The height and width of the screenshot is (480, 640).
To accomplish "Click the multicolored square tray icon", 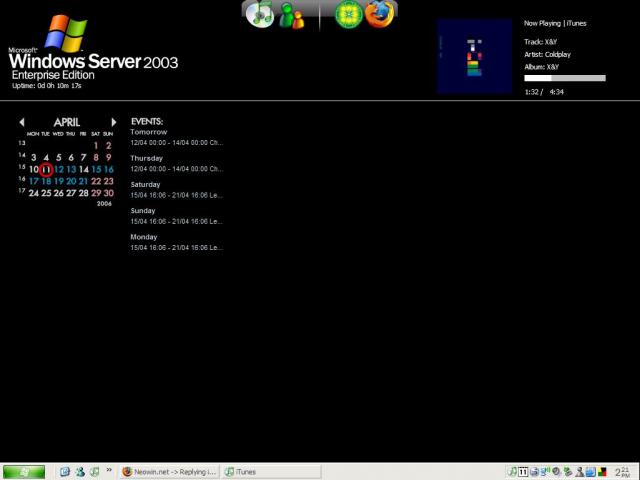I will pos(602,472).
